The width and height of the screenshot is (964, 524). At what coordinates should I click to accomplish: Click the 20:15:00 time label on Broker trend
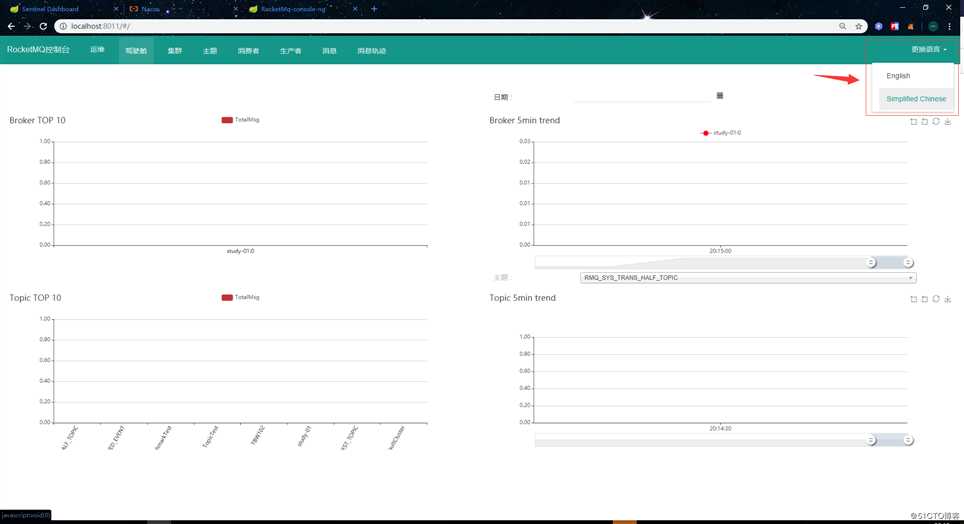coord(720,251)
